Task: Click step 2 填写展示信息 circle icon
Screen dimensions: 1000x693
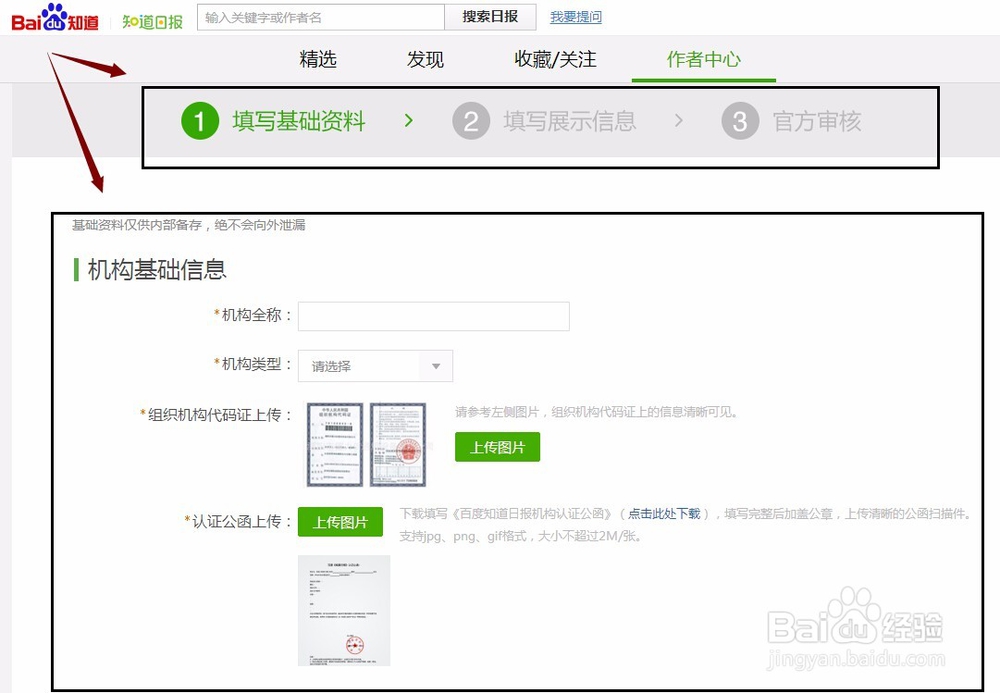Action: (x=471, y=121)
